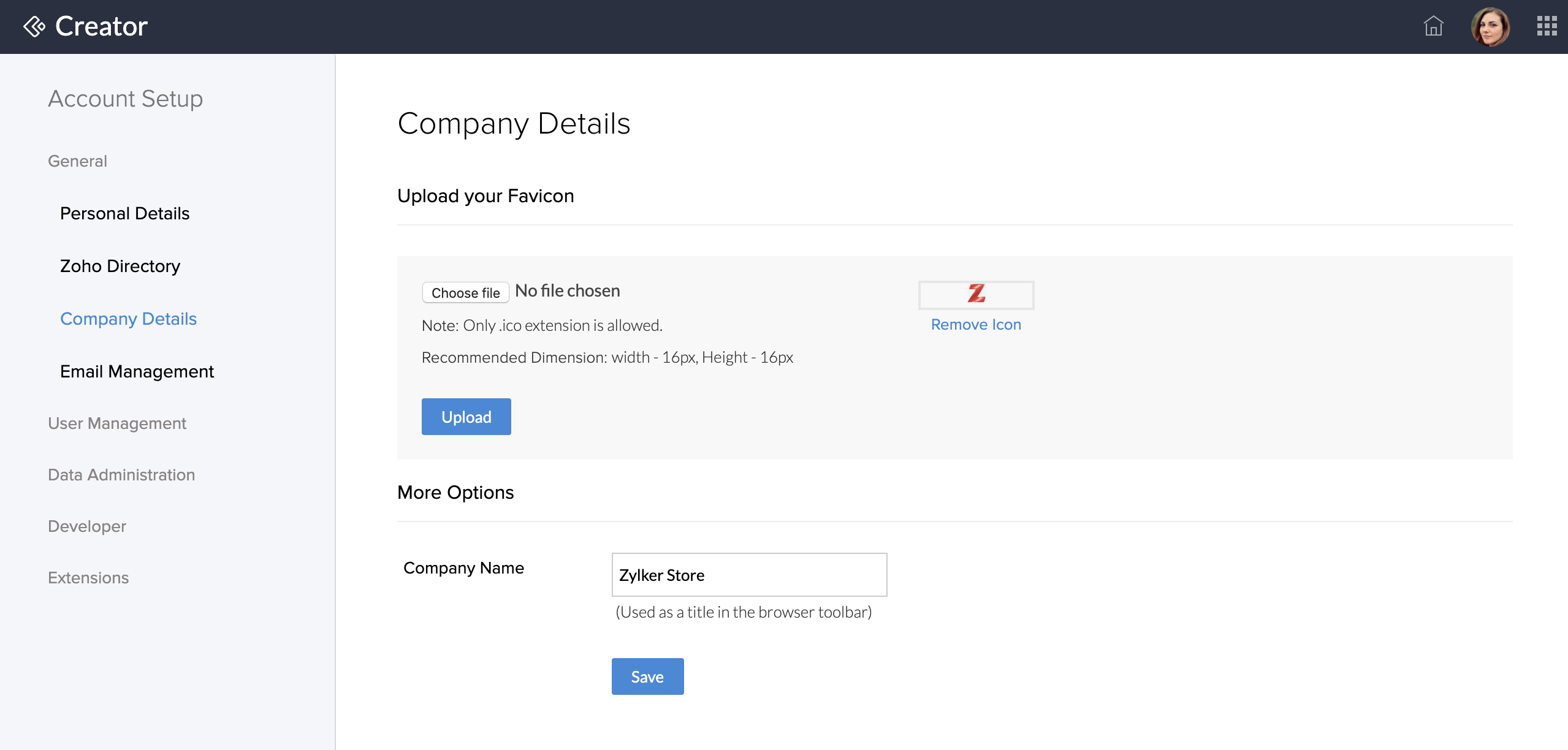Screen dimensions: 1568x750
Task: Click the 'Company Name' label
Action: point(463,568)
